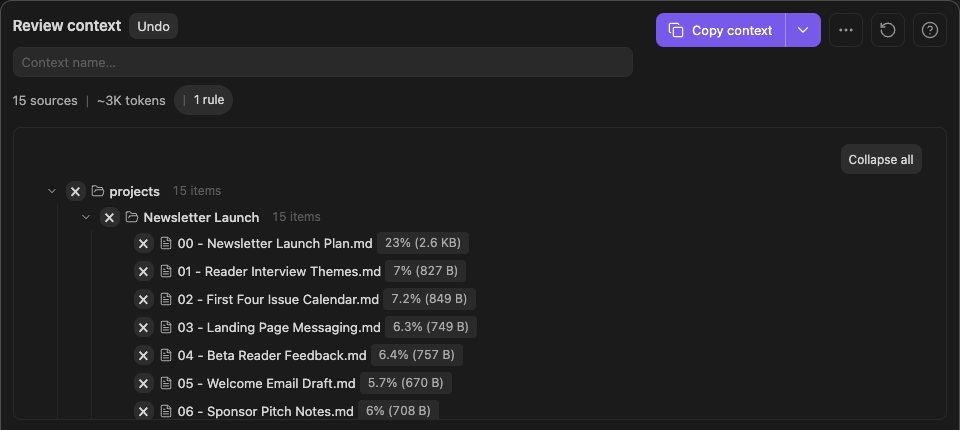Click the Context name input field

(323, 62)
